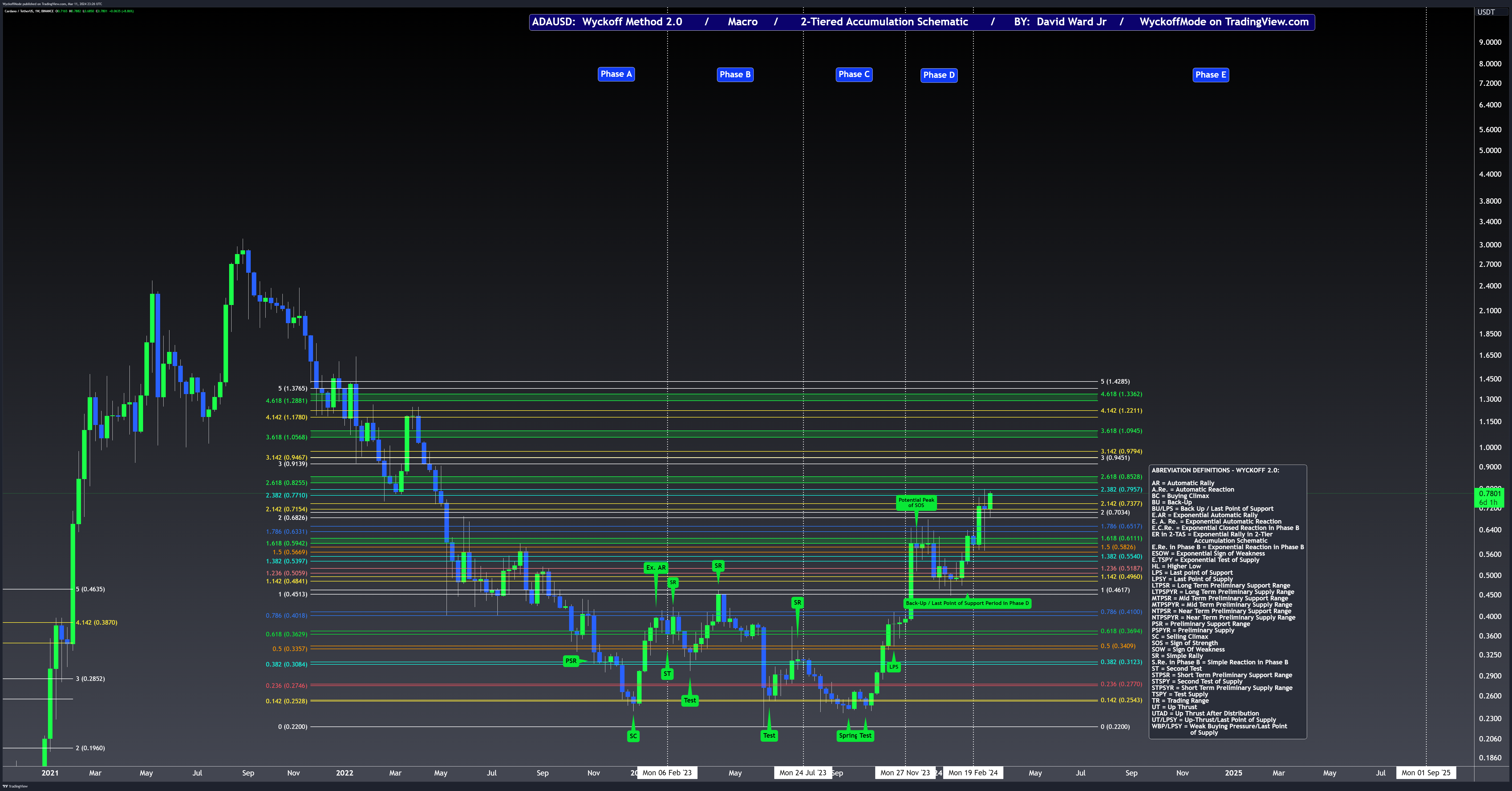This screenshot has height=791, width=1512.
Task: Select the Potential Peak of SOS callout
Action: coord(916,503)
